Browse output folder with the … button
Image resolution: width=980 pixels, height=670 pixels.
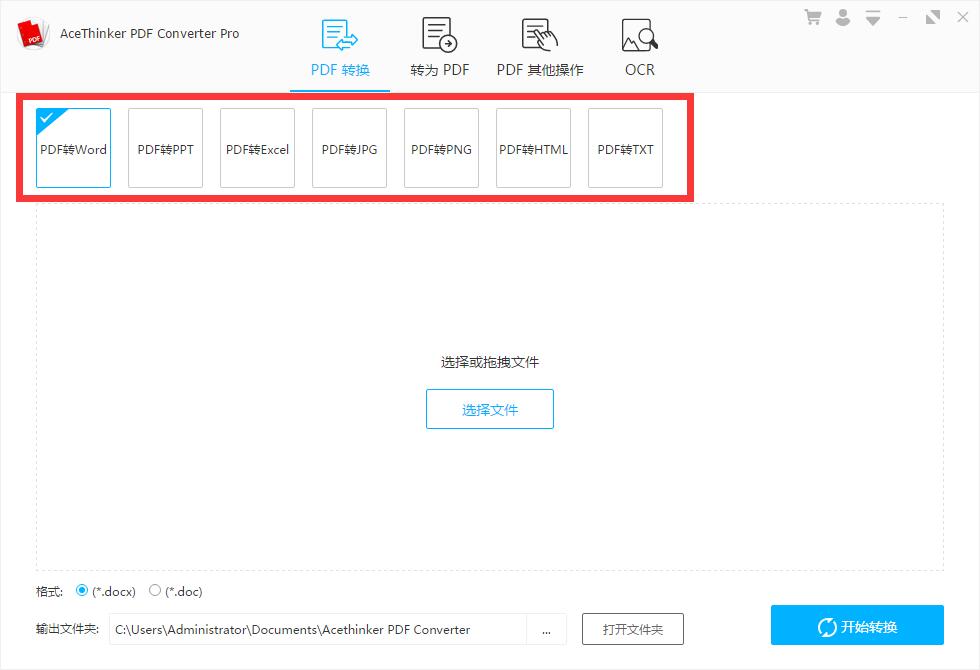click(x=546, y=629)
